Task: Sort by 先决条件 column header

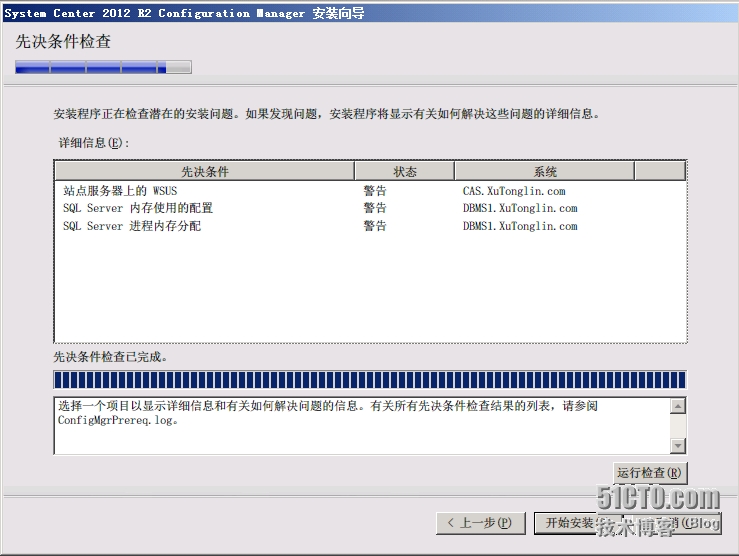Action: click(205, 171)
